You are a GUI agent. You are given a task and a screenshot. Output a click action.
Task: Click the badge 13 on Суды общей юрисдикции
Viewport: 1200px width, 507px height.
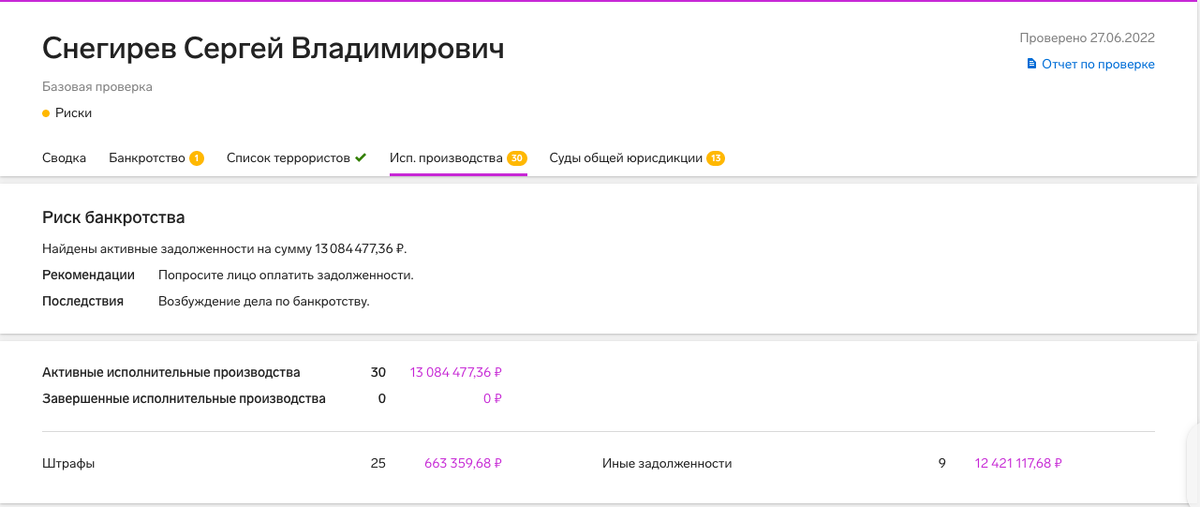point(716,158)
